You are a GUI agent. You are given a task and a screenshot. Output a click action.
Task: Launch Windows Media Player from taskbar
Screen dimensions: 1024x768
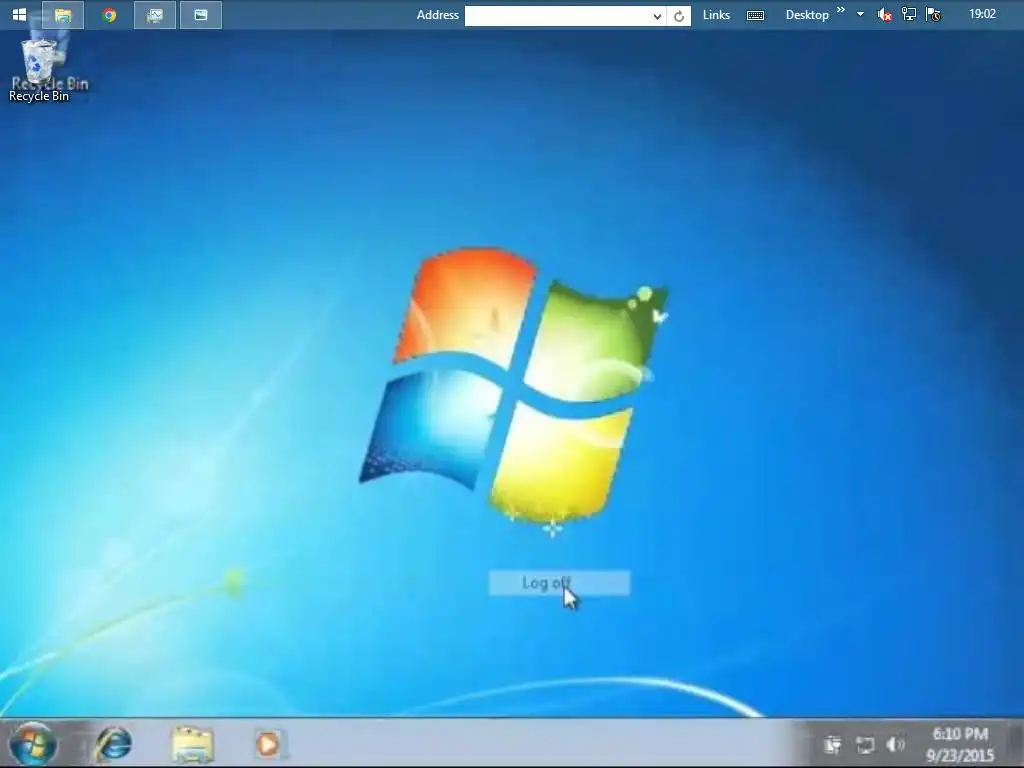click(268, 744)
